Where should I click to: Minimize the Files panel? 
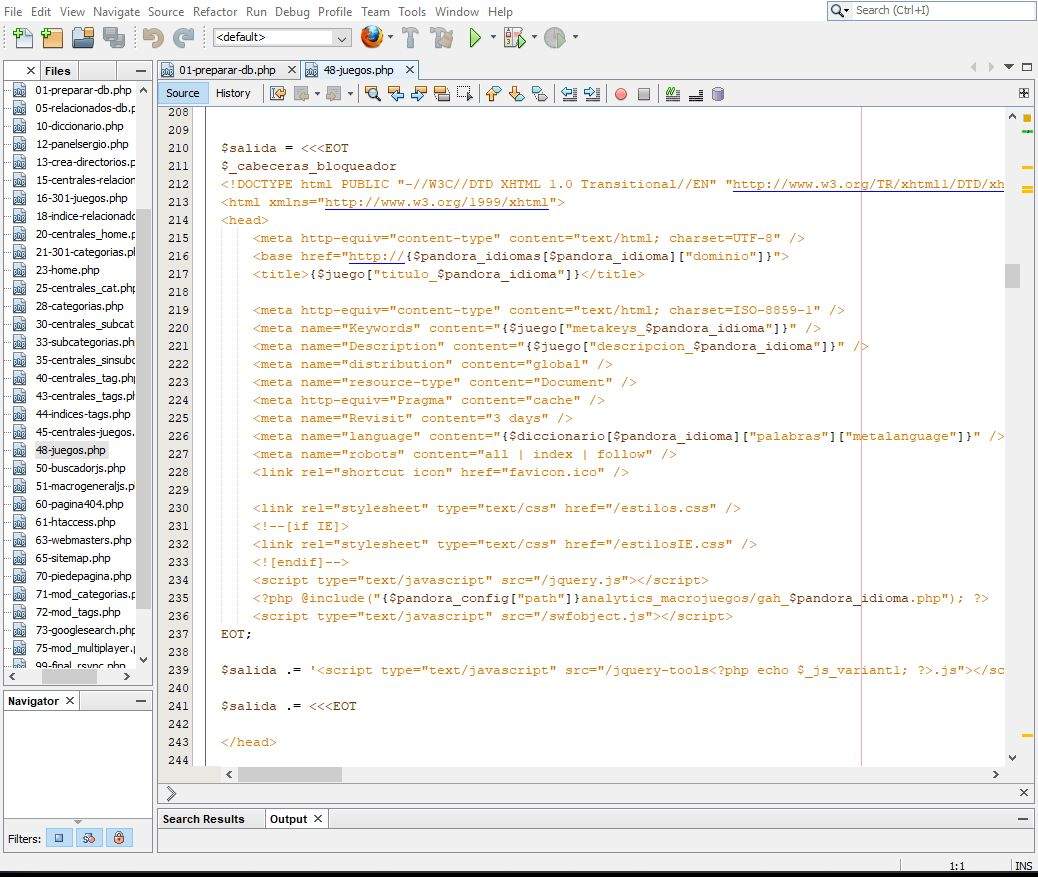pos(141,71)
